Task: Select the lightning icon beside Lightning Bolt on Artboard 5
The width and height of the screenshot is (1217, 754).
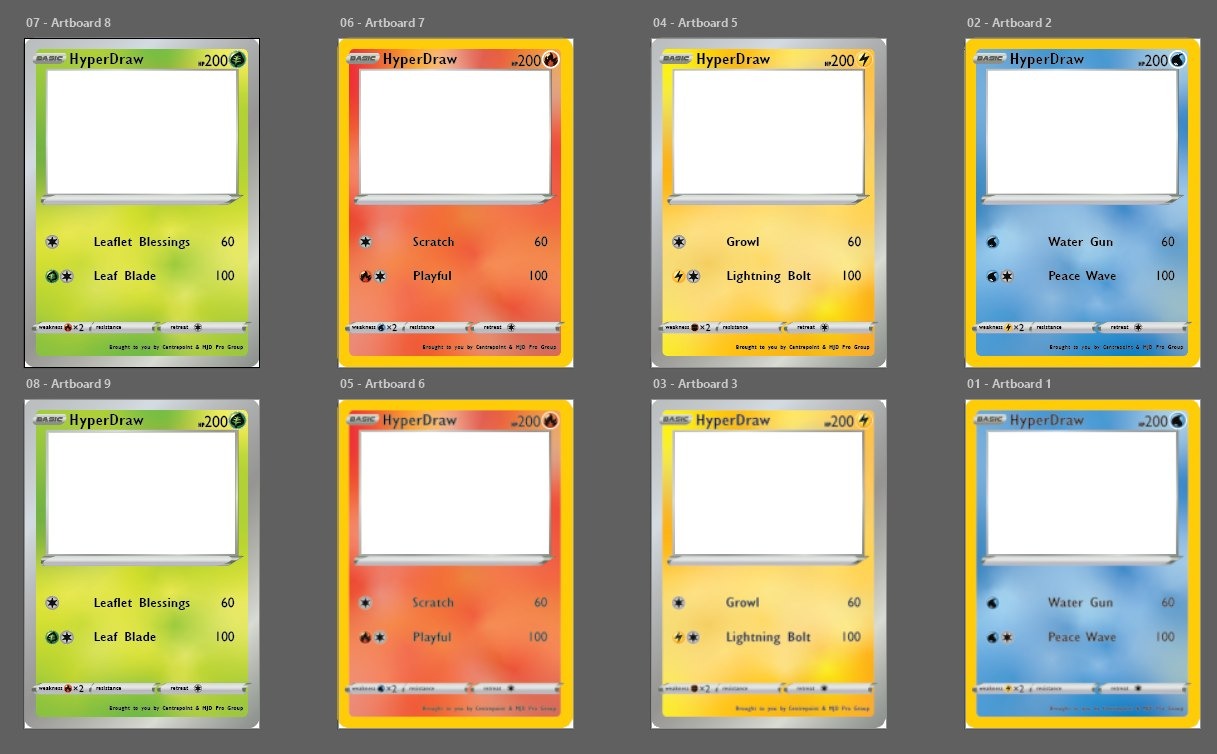Action: [679, 276]
